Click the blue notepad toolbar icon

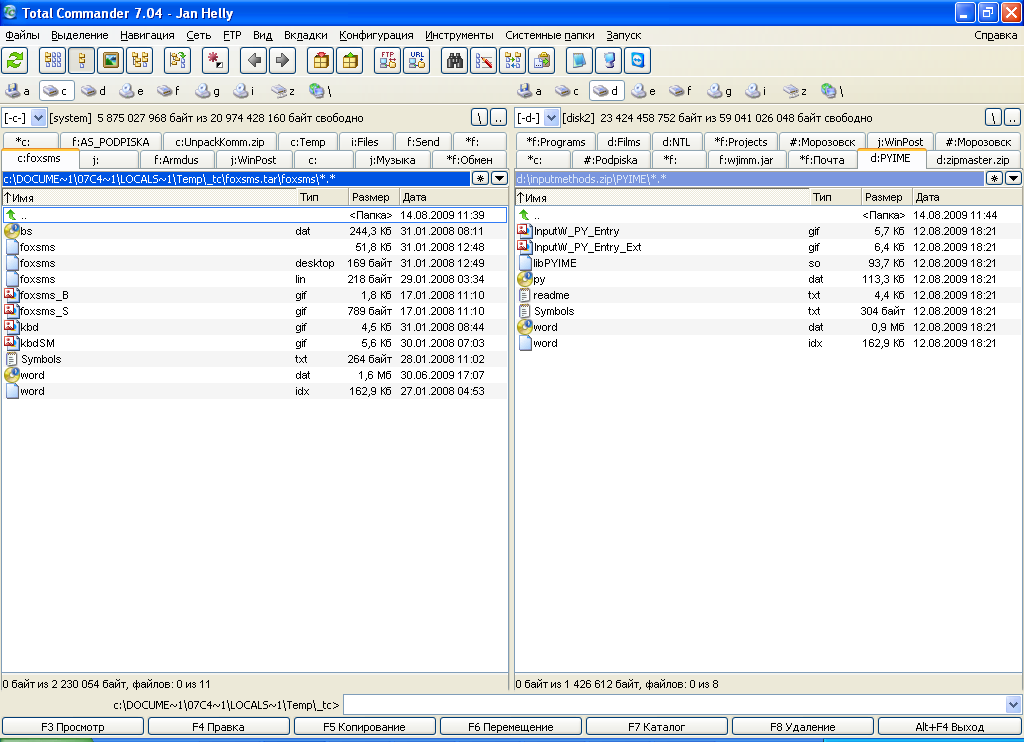(x=579, y=61)
